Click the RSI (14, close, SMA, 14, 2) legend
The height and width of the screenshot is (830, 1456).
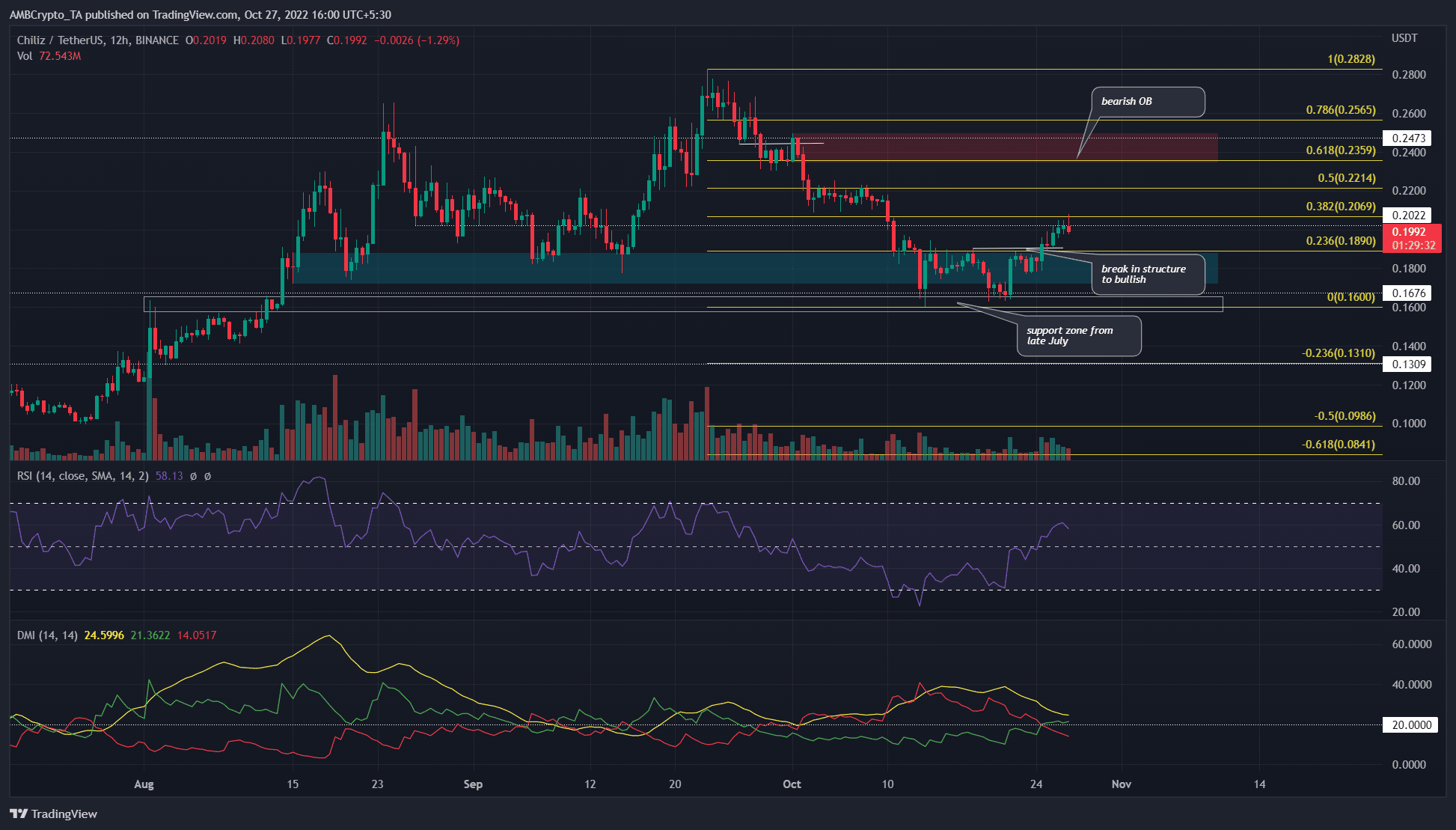[x=83, y=475]
